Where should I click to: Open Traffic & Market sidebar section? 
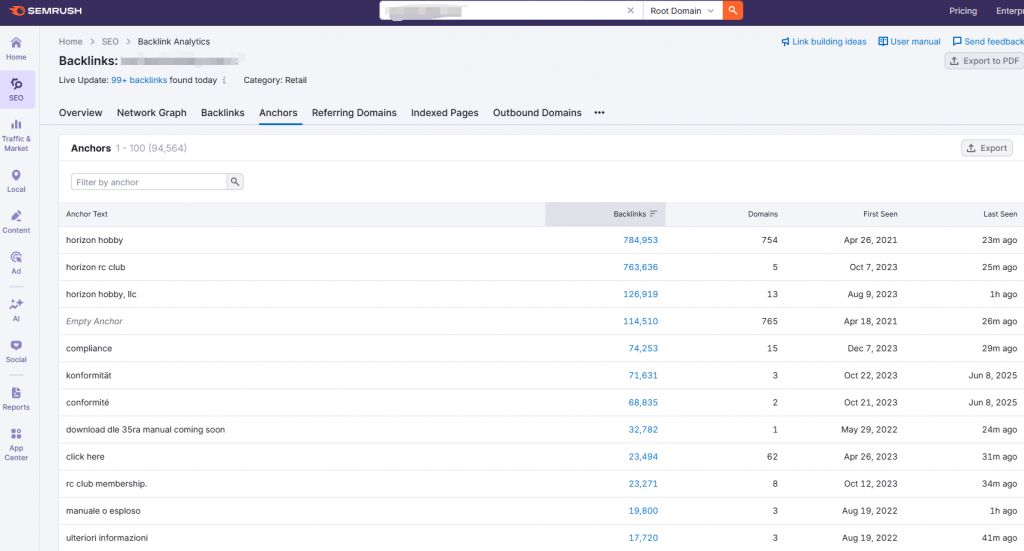pos(16,135)
